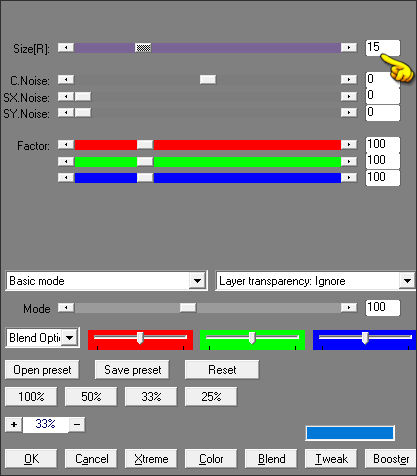Expand the Layer transparency: Ignore dropdown

(407, 281)
